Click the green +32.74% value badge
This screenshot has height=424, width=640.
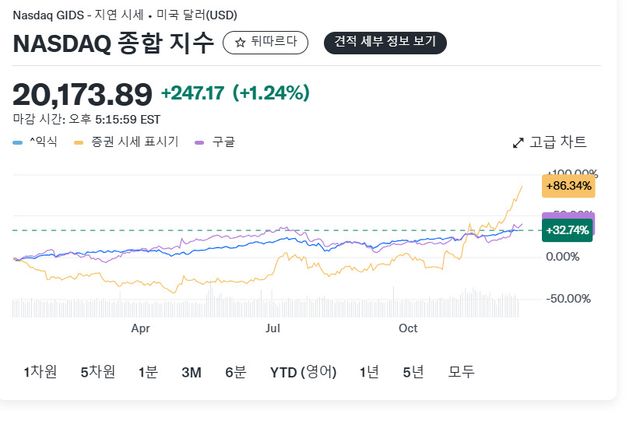pos(567,229)
